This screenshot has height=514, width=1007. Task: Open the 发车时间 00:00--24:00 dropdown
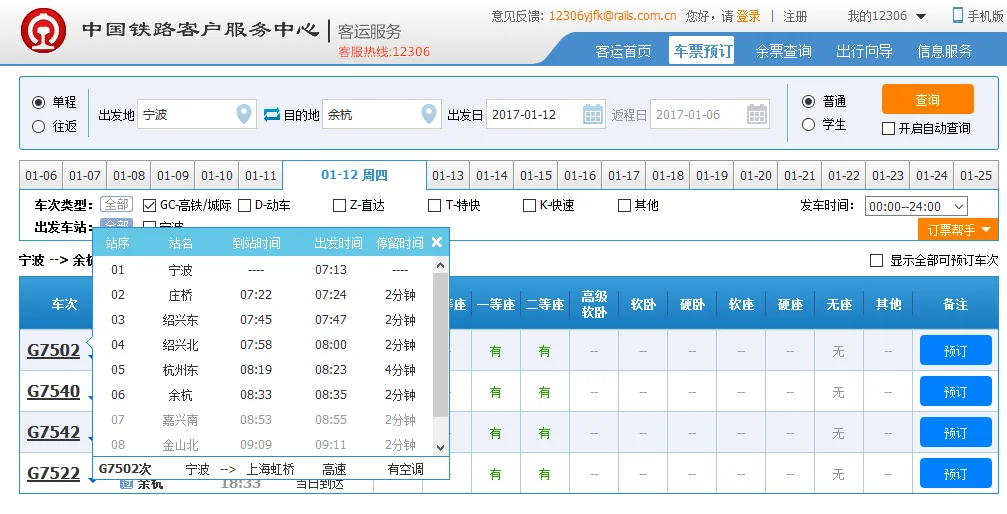coord(916,206)
